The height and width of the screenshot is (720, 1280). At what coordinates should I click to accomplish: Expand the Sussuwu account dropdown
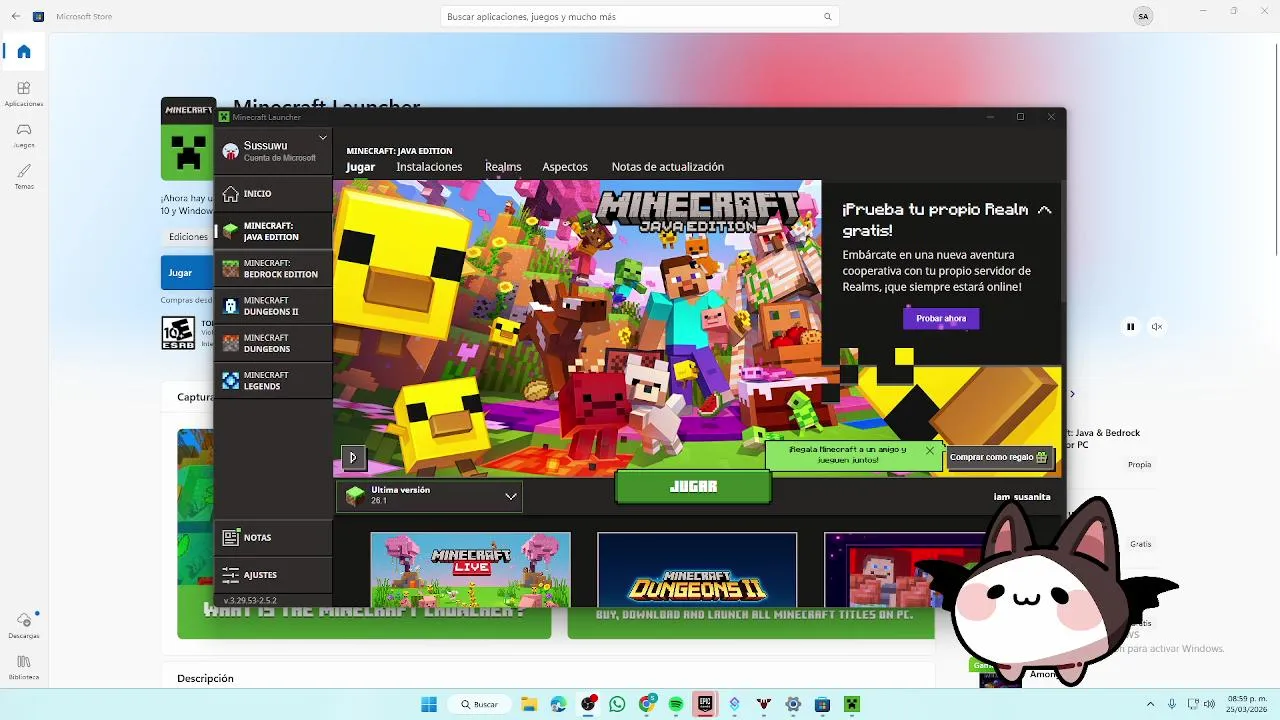click(x=323, y=138)
